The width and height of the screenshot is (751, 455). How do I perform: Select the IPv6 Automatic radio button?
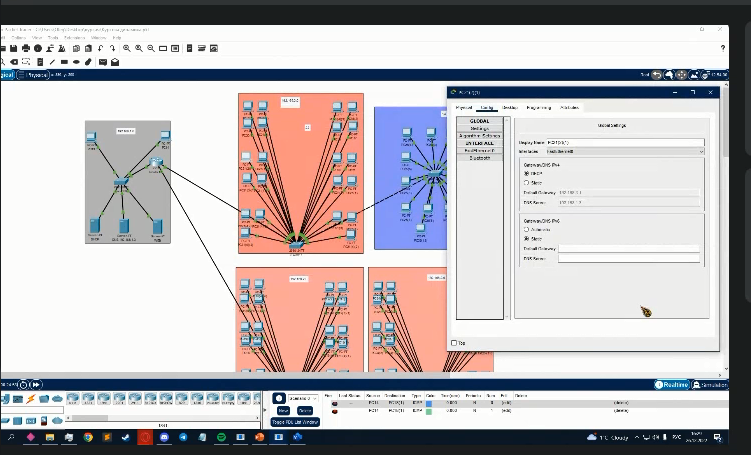coord(527,228)
